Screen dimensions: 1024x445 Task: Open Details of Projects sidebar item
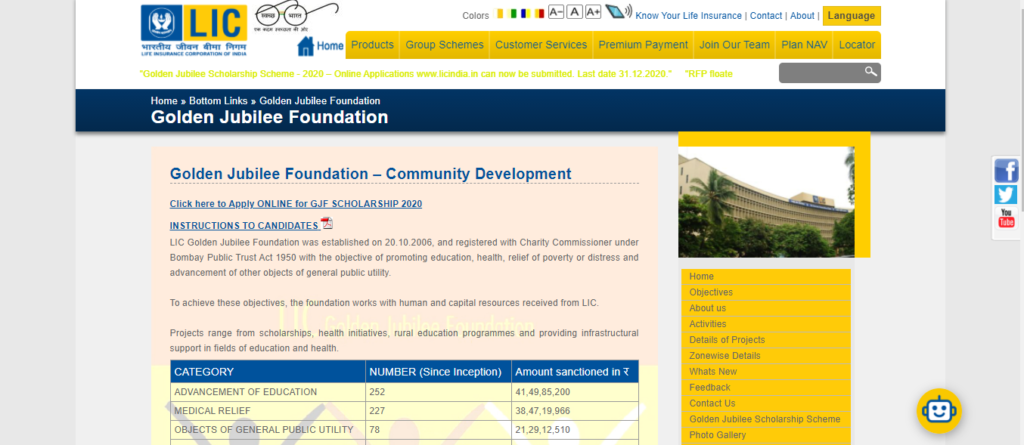click(766, 340)
